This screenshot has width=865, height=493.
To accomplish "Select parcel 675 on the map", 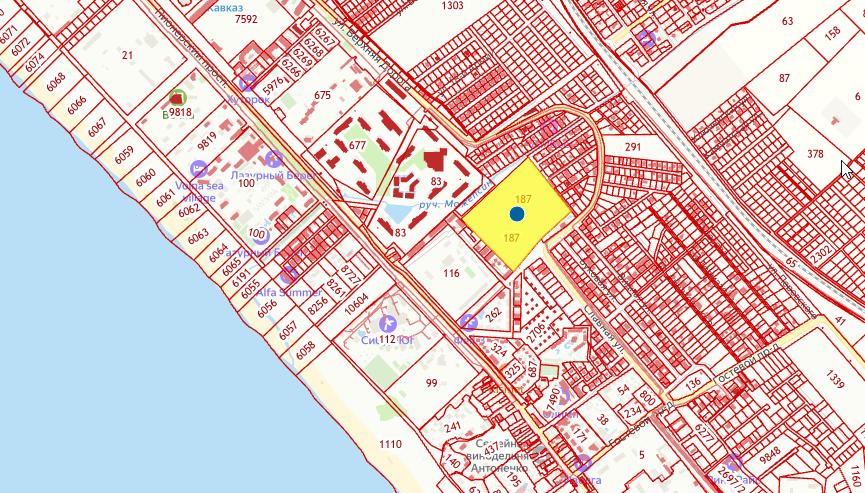I will 321,95.
